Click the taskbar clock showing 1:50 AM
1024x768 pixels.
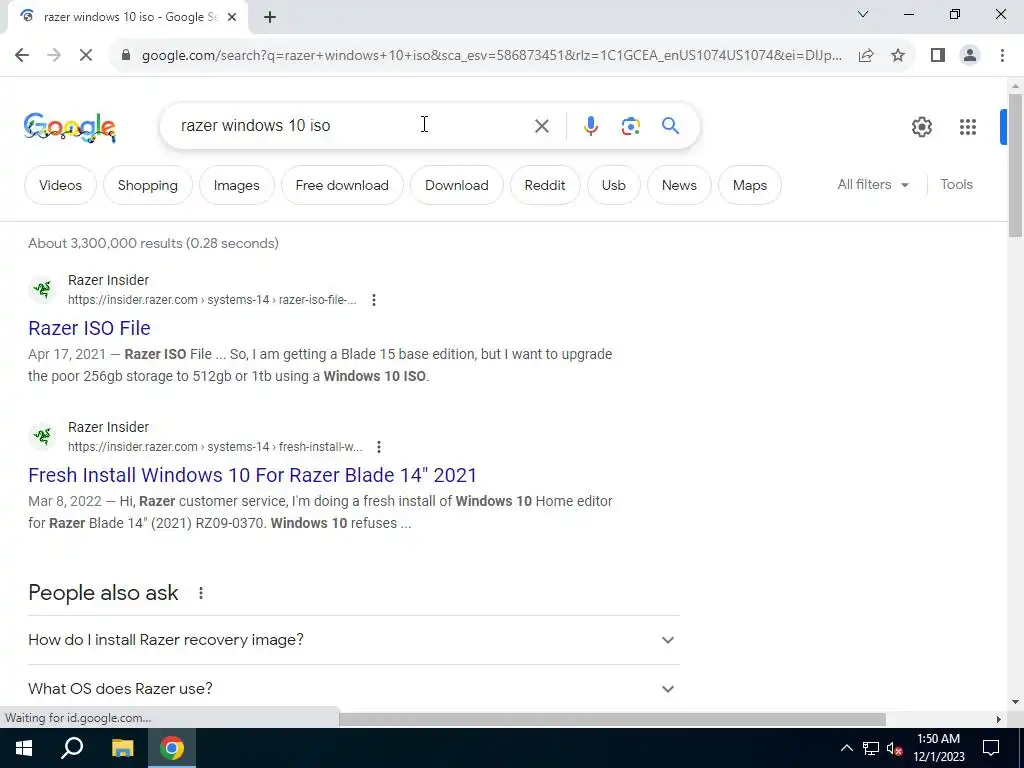coord(938,748)
